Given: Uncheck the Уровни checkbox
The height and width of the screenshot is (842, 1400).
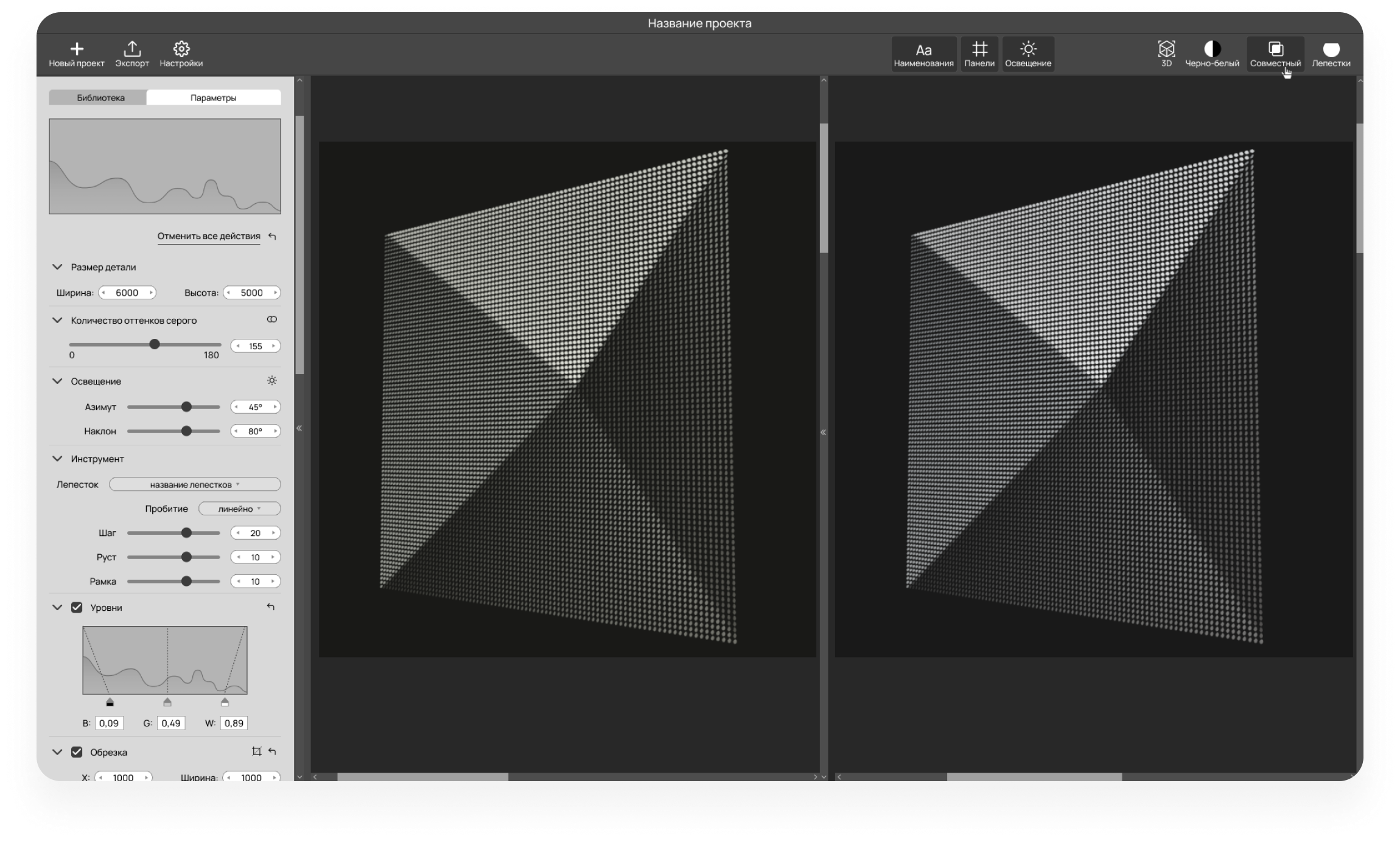Looking at the screenshot, I should [77, 607].
